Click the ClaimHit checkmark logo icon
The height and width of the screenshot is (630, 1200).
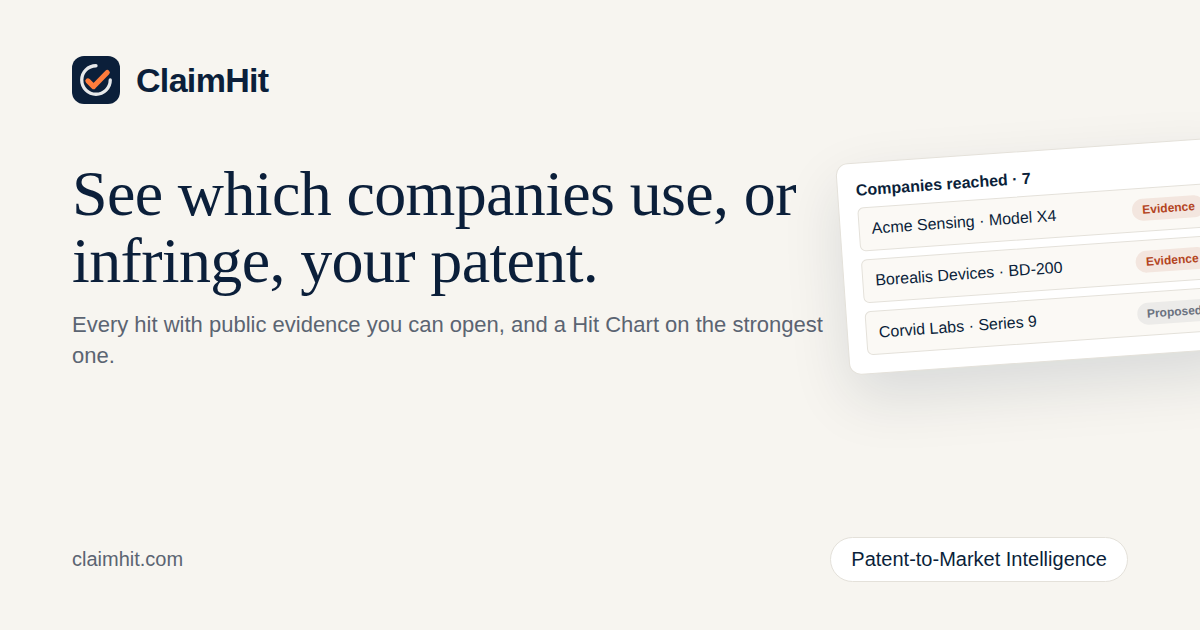[96, 80]
